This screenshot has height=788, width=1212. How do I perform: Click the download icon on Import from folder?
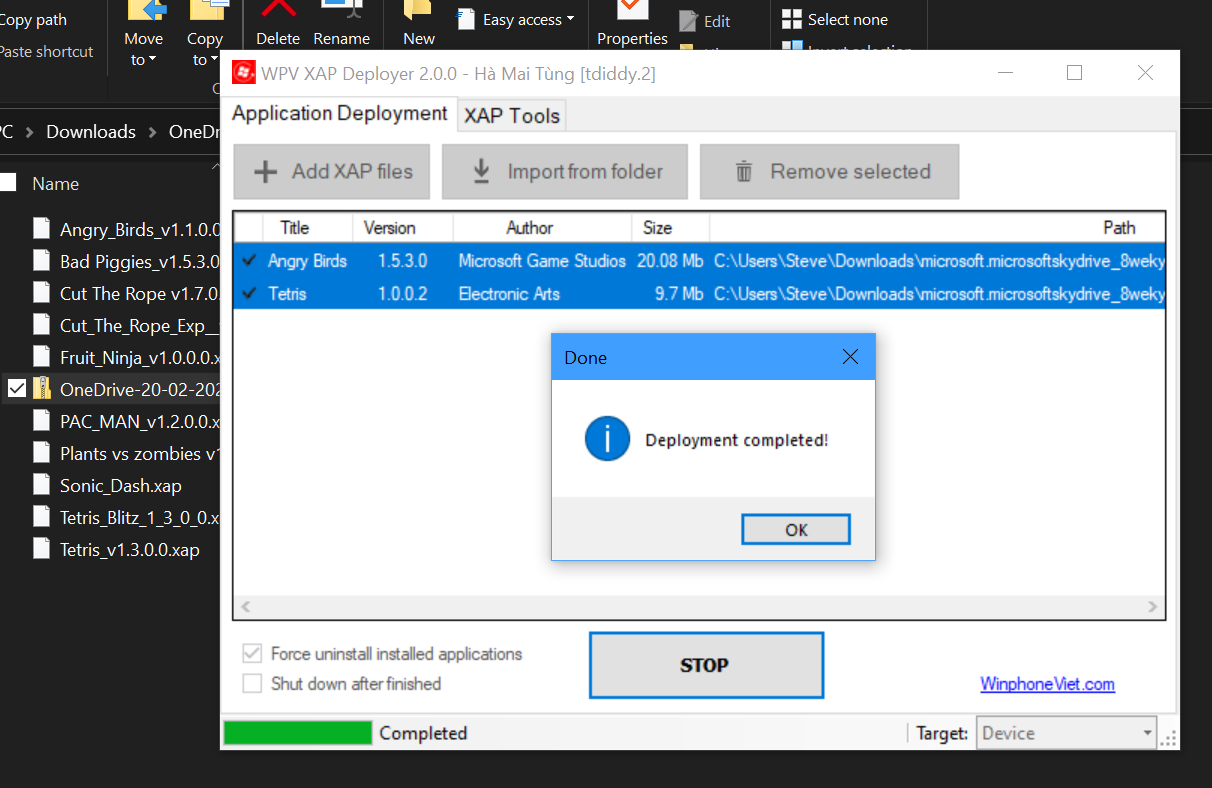tap(481, 171)
